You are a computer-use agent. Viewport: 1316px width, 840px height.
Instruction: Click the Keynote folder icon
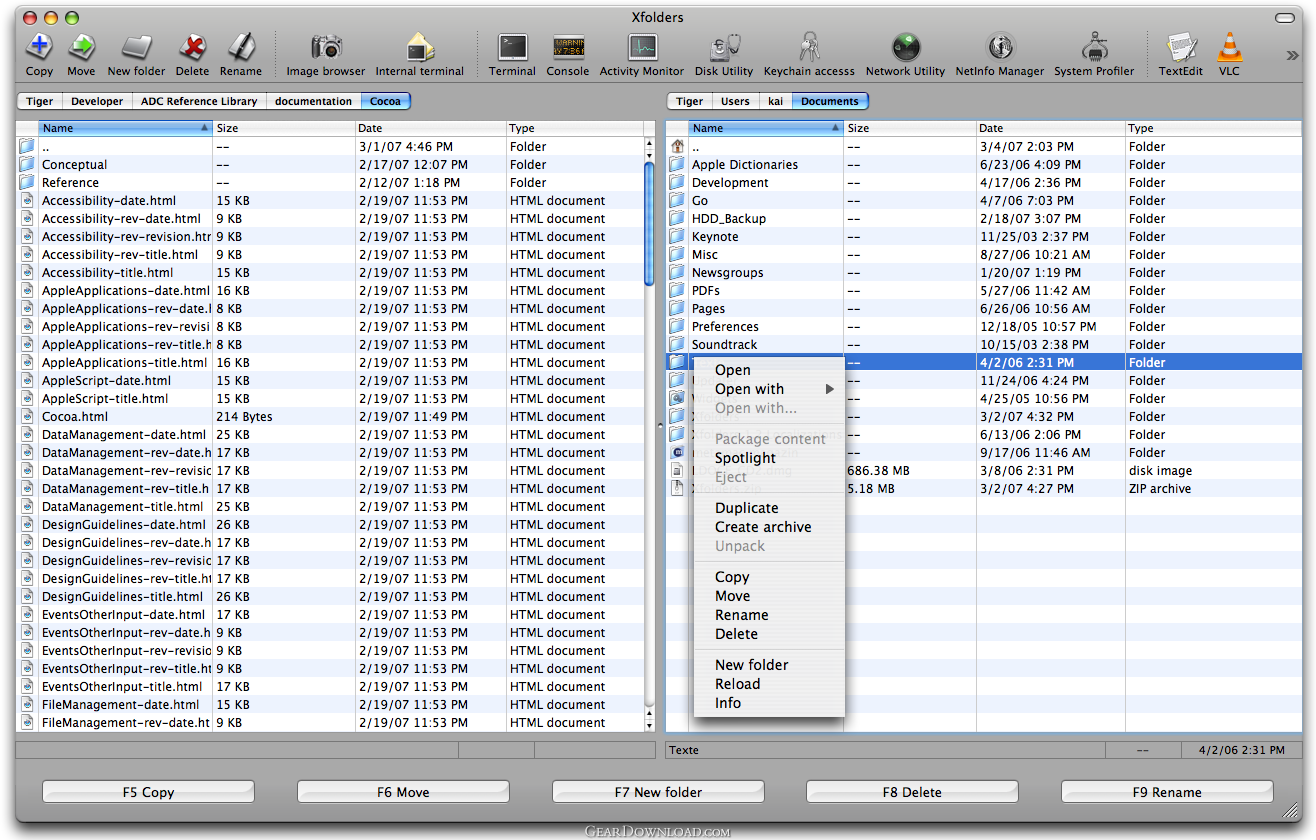click(x=677, y=237)
